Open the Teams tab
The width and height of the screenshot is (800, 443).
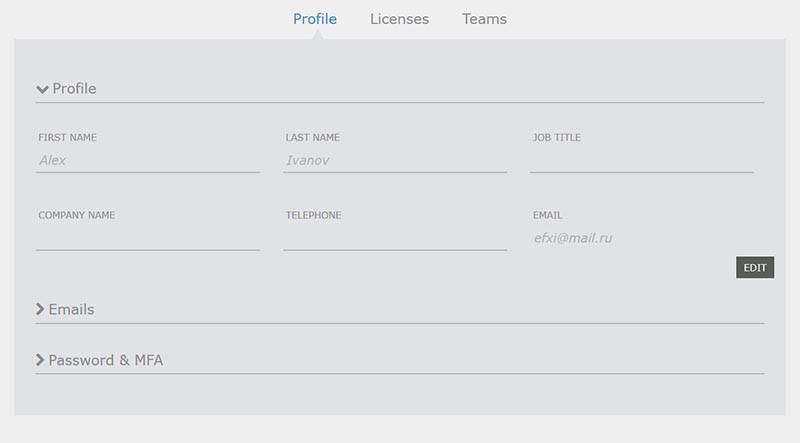[x=484, y=19]
